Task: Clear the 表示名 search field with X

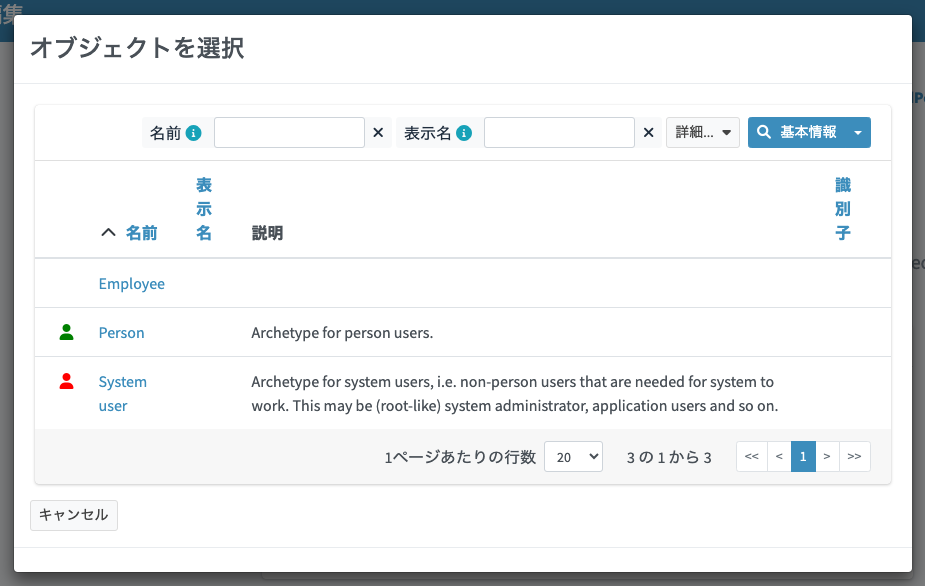Action: (x=648, y=133)
